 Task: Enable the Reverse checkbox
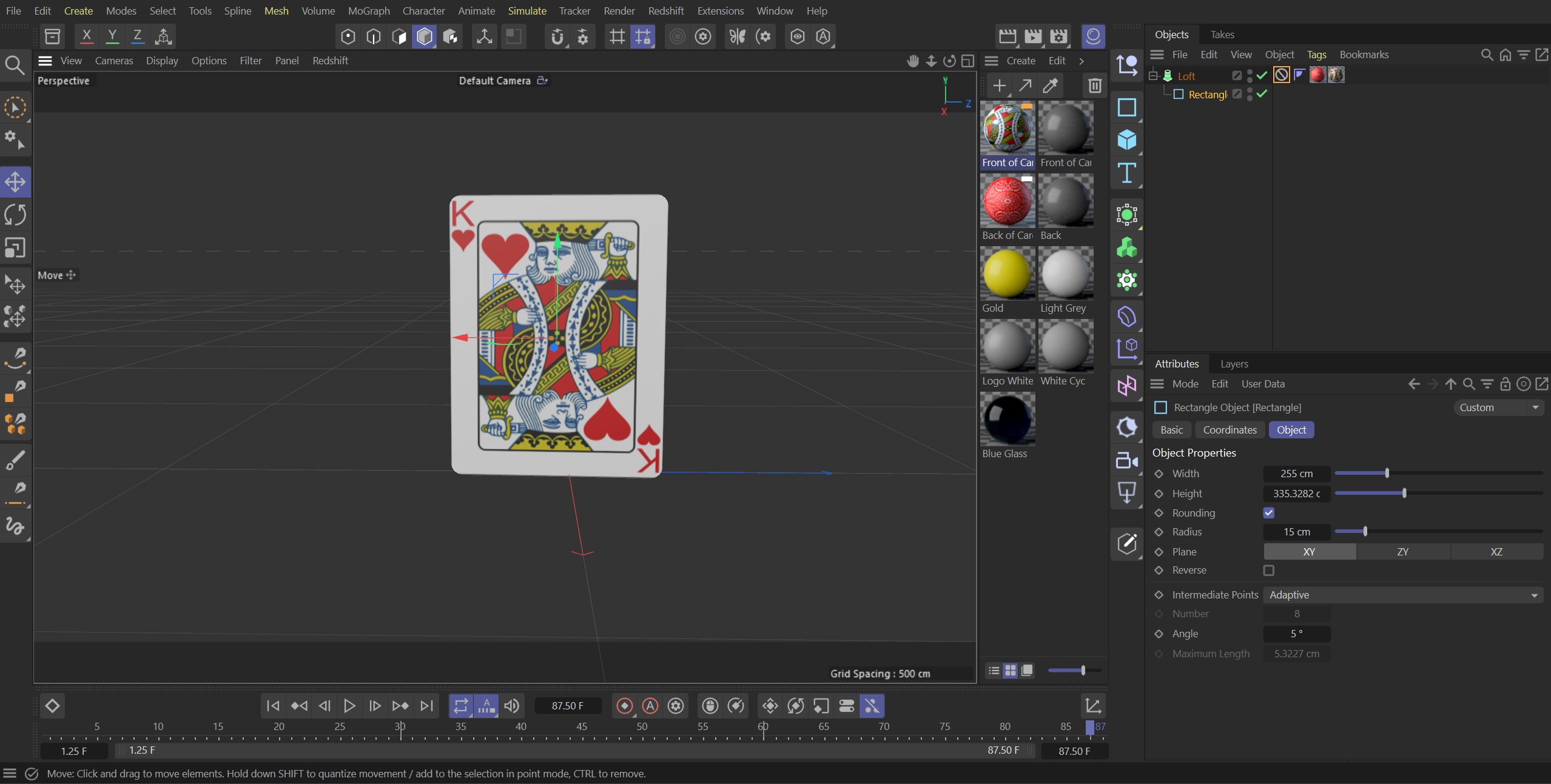1267,571
